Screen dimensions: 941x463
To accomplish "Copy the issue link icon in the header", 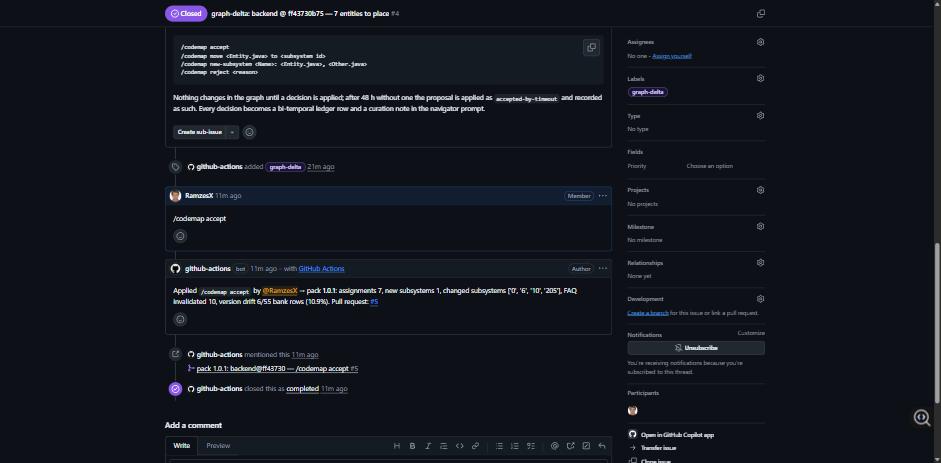I will [x=760, y=13].
